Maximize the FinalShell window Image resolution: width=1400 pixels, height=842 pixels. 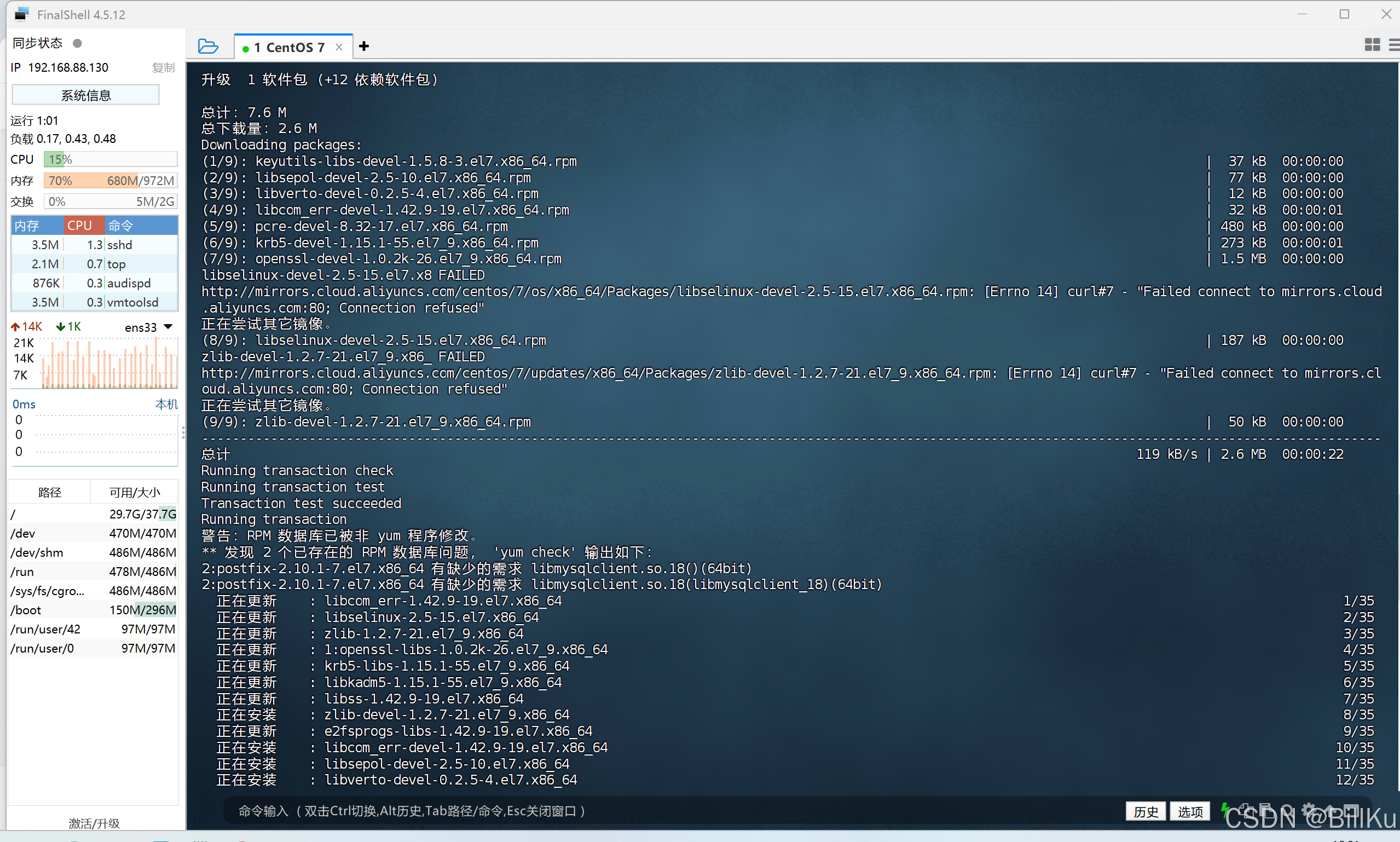[x=1344, y=14]
